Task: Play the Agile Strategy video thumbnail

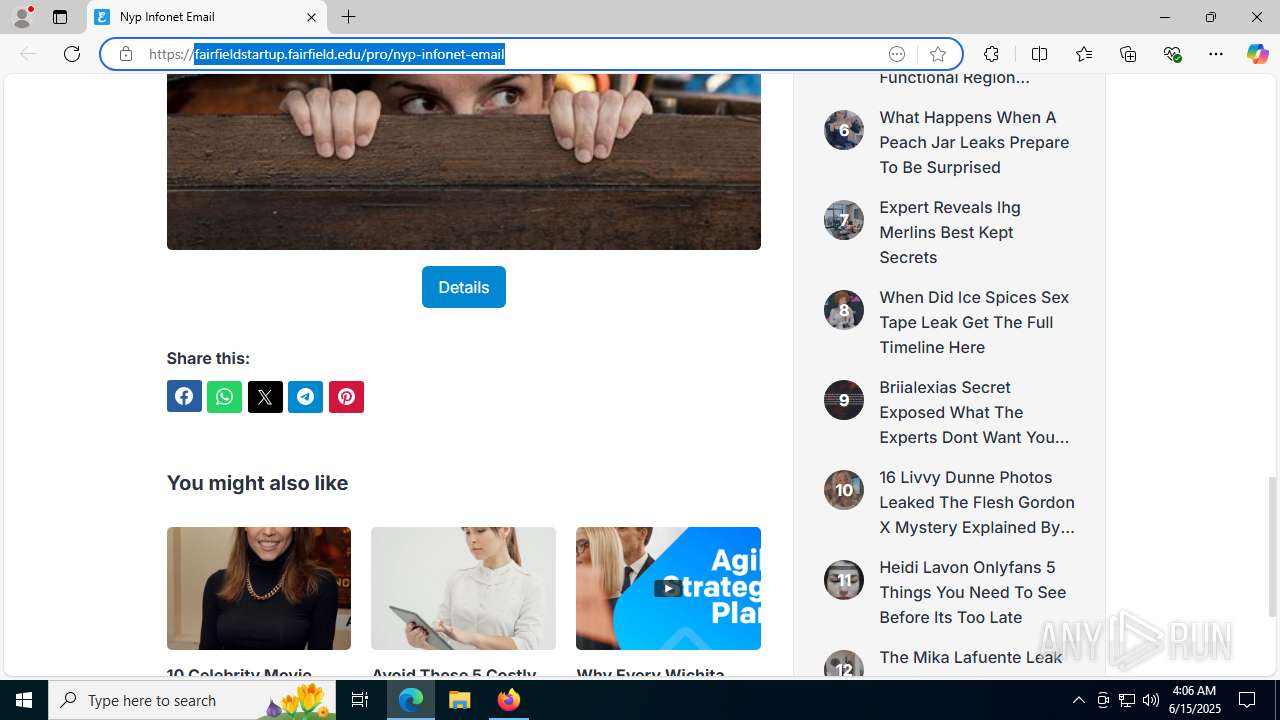Action: point(668,588)
